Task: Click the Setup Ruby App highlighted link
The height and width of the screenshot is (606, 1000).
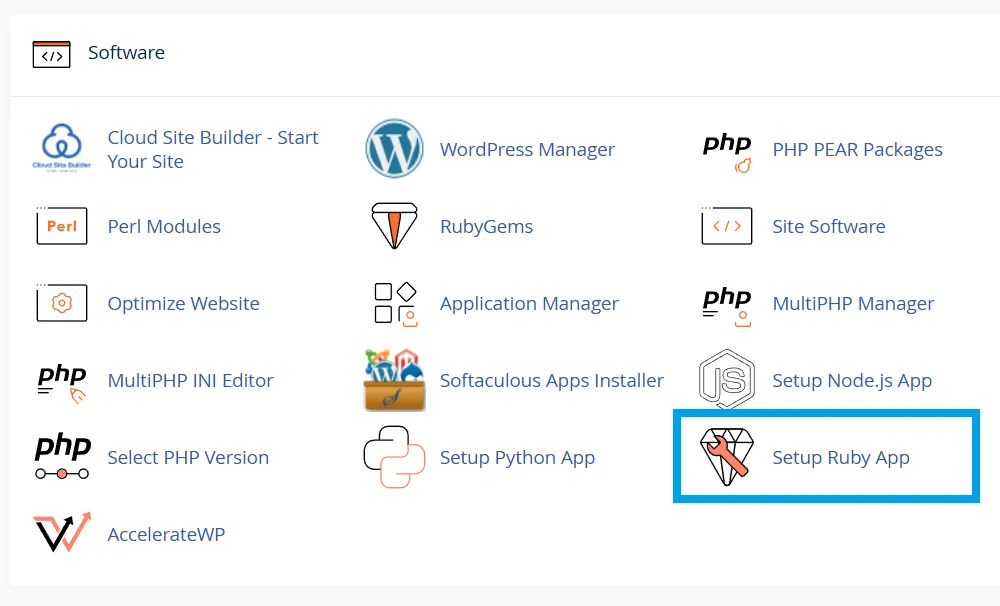Action: point(839,457)
